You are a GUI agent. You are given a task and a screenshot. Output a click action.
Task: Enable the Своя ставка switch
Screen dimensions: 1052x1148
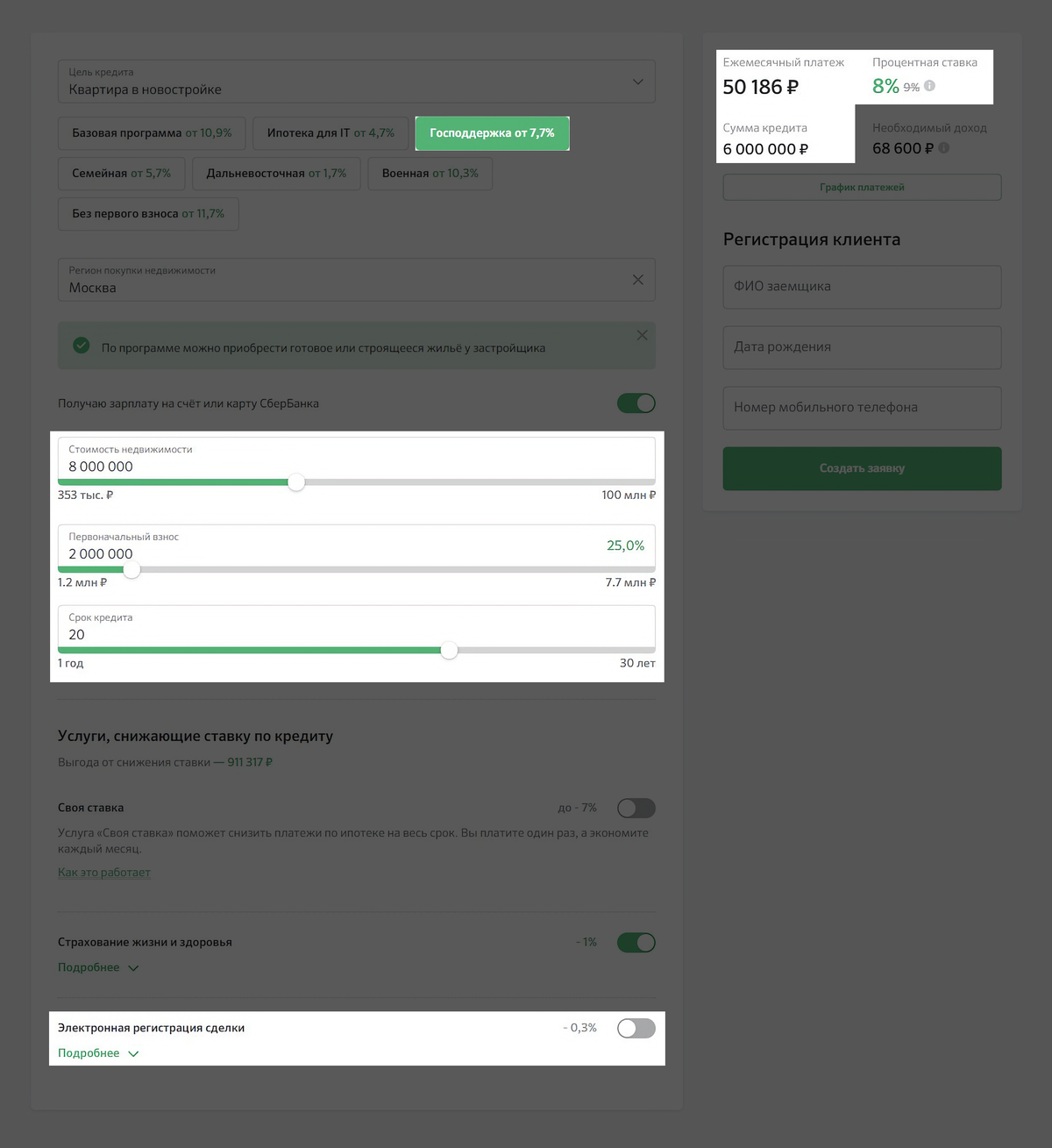click(x=636, y=808)
